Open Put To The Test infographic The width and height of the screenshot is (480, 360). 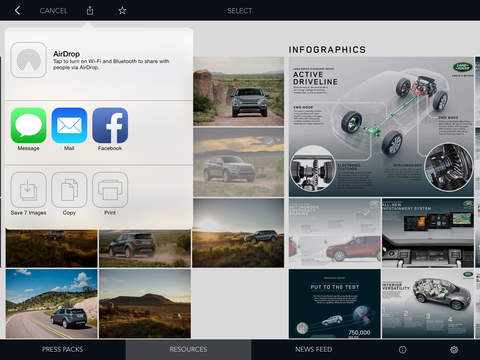335,304
